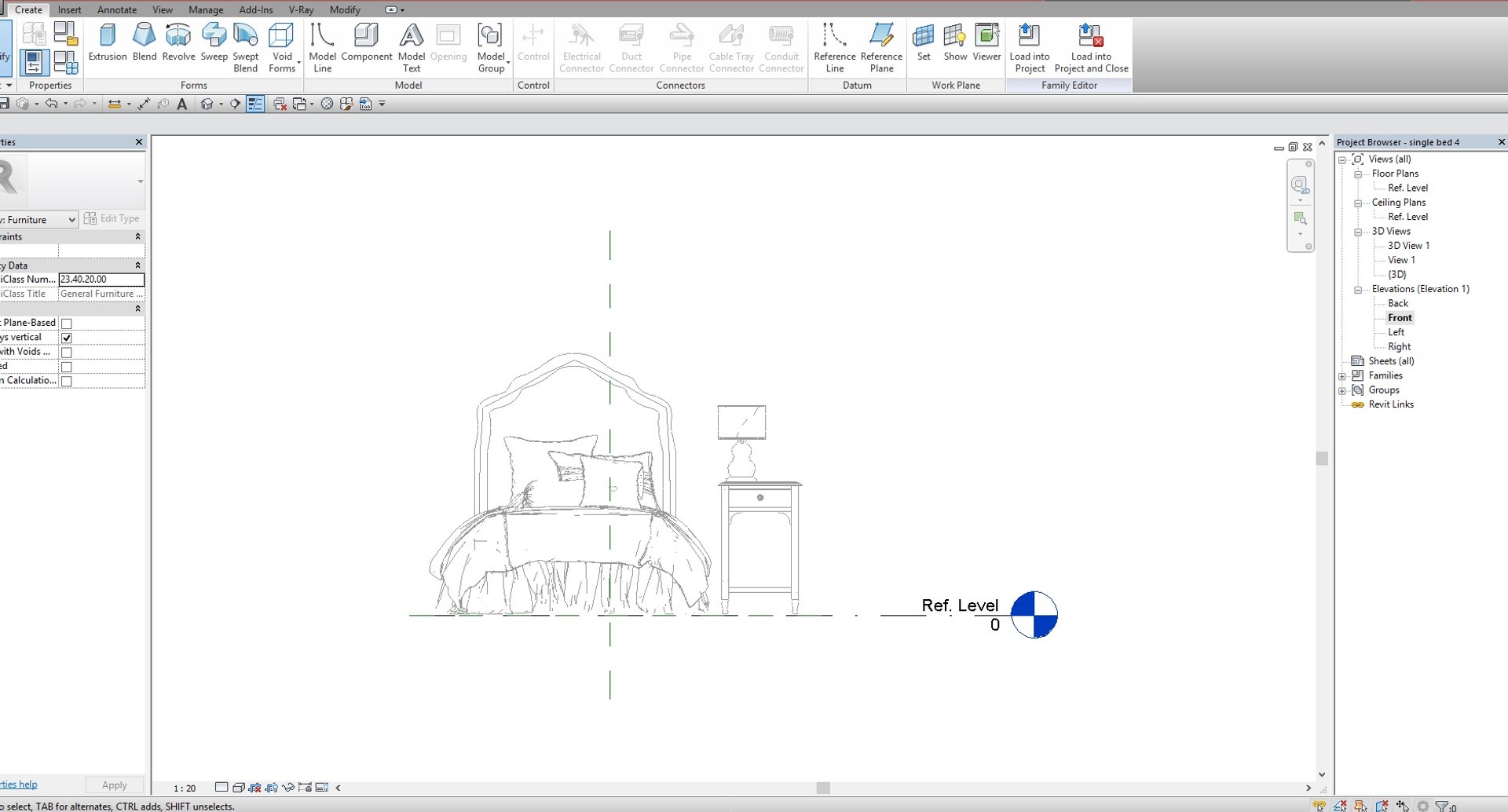Toggle the Room Calculation checkbox
Image resolution: width=1508 pixels, height=812 pixels.
coord(67,382)
